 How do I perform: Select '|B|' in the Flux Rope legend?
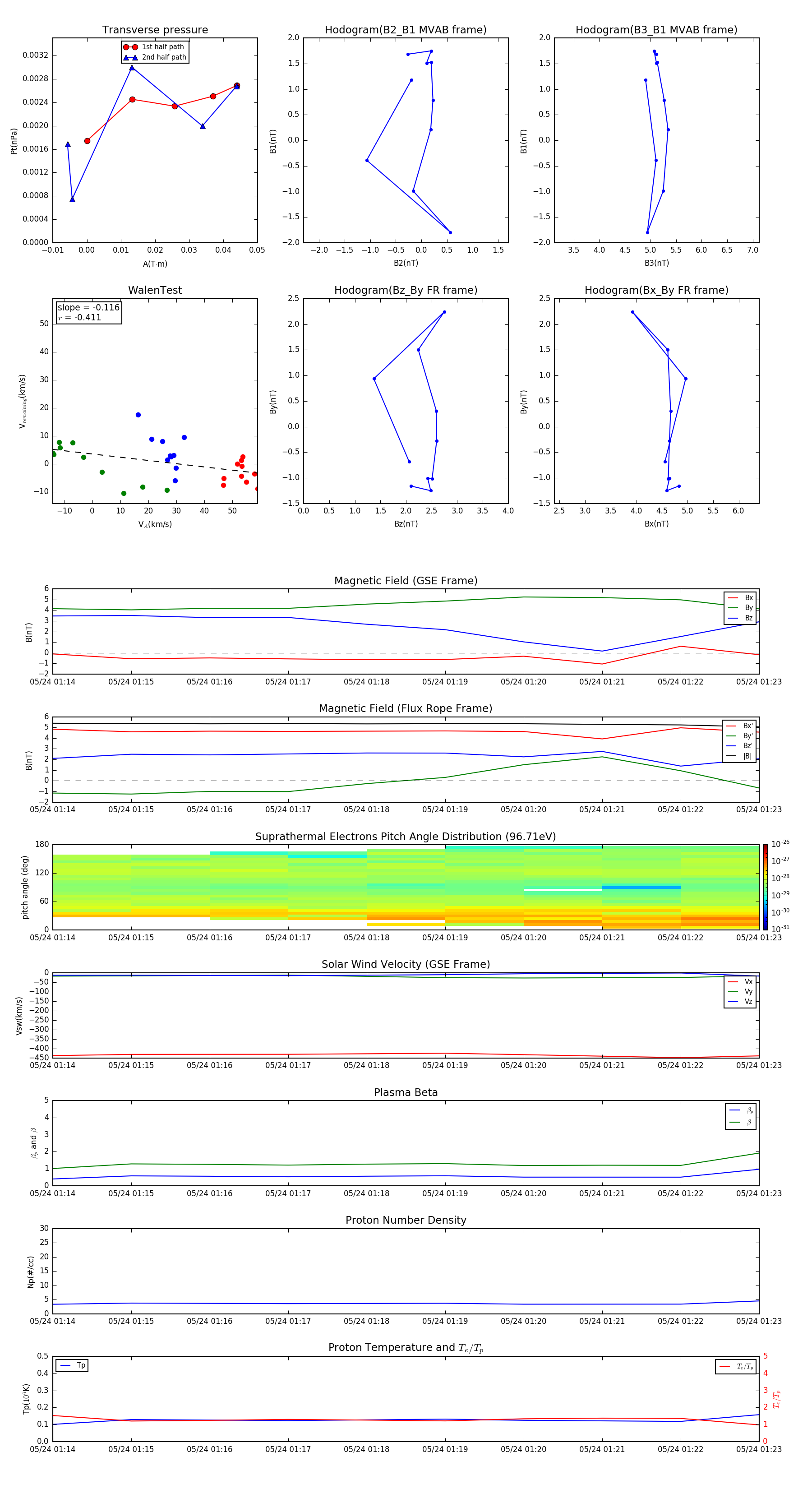739,756
